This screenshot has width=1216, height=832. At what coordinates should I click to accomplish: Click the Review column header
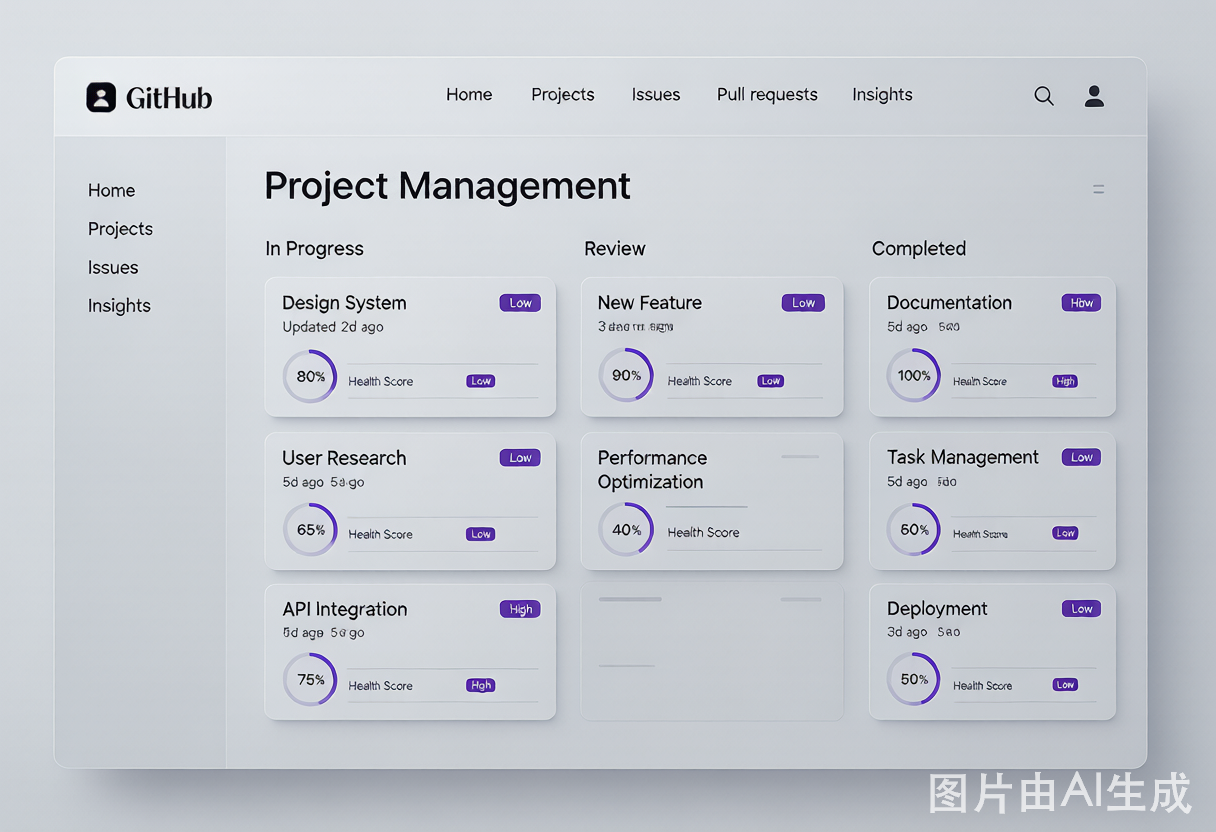[615, 249]
